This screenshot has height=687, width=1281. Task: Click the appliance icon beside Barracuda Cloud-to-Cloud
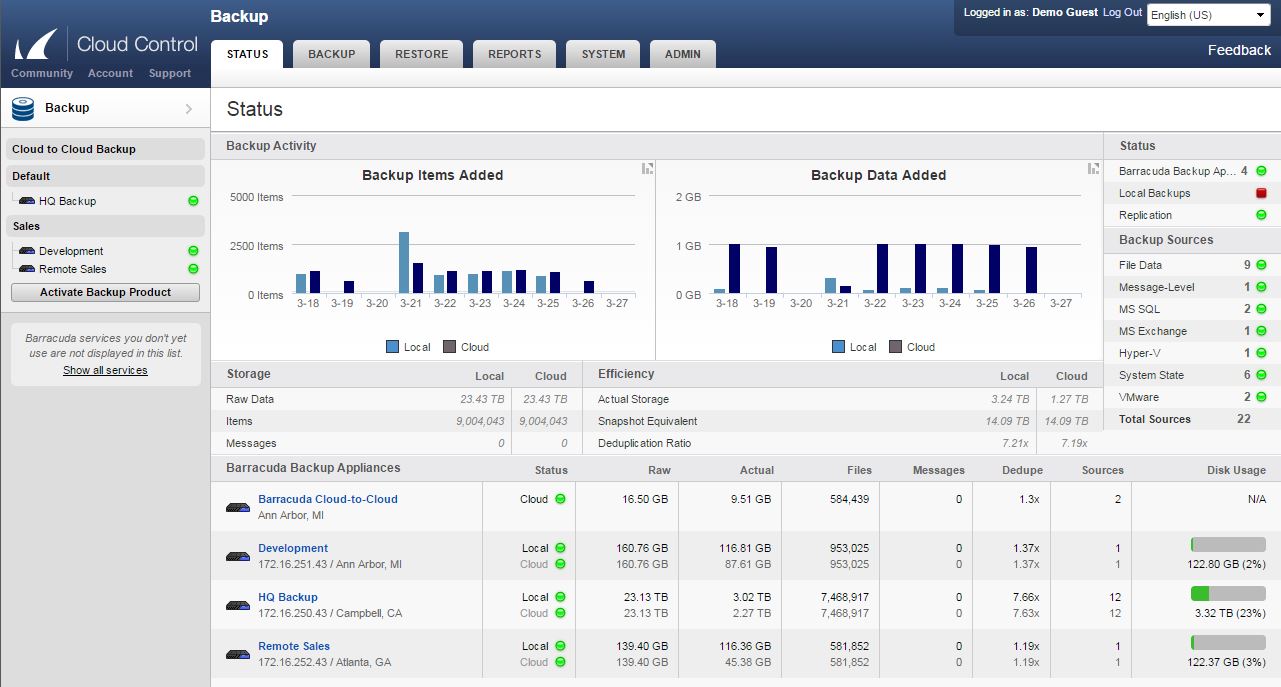tap(238, 507)
